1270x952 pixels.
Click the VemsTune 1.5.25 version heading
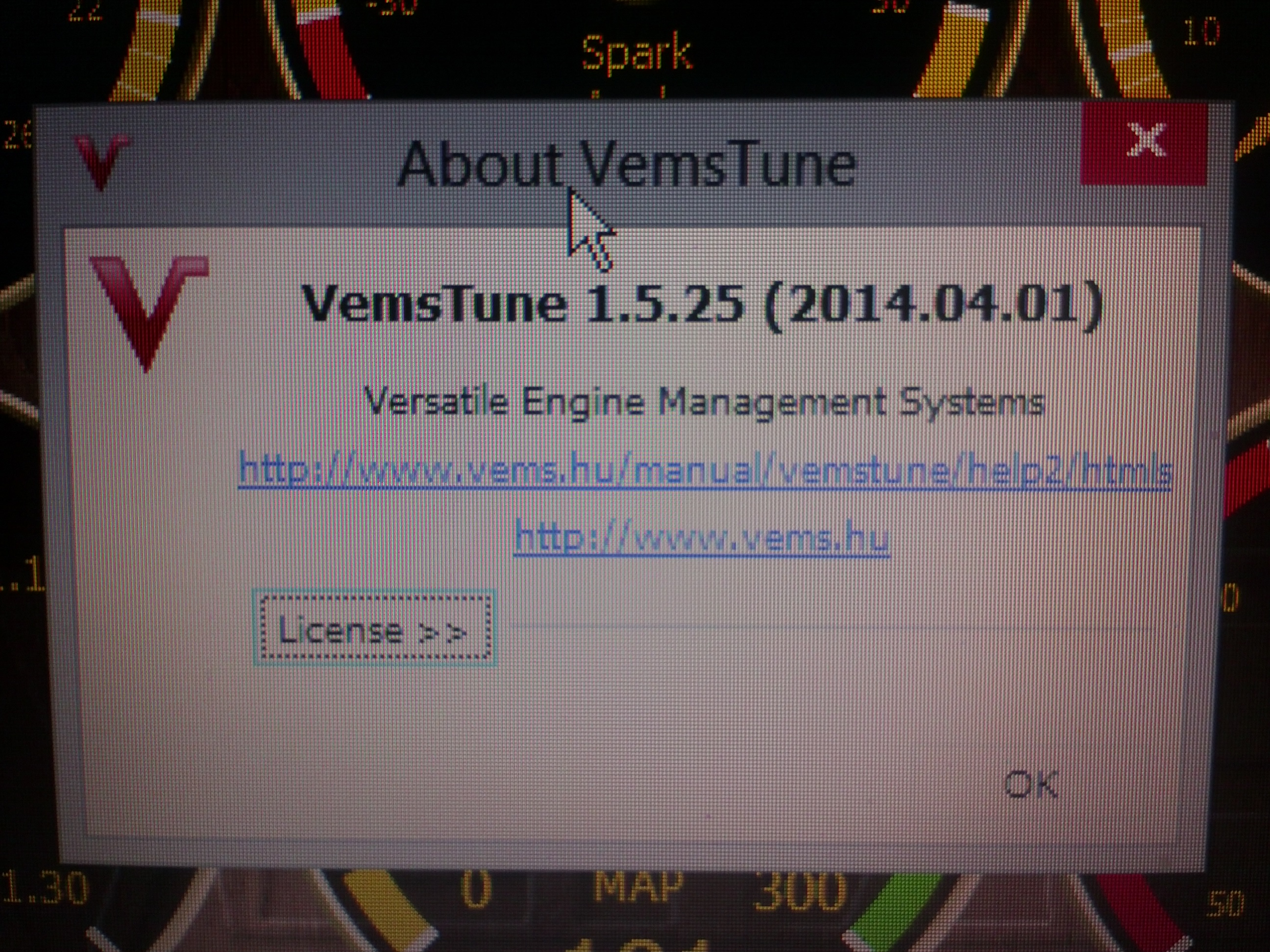point(702,306)
